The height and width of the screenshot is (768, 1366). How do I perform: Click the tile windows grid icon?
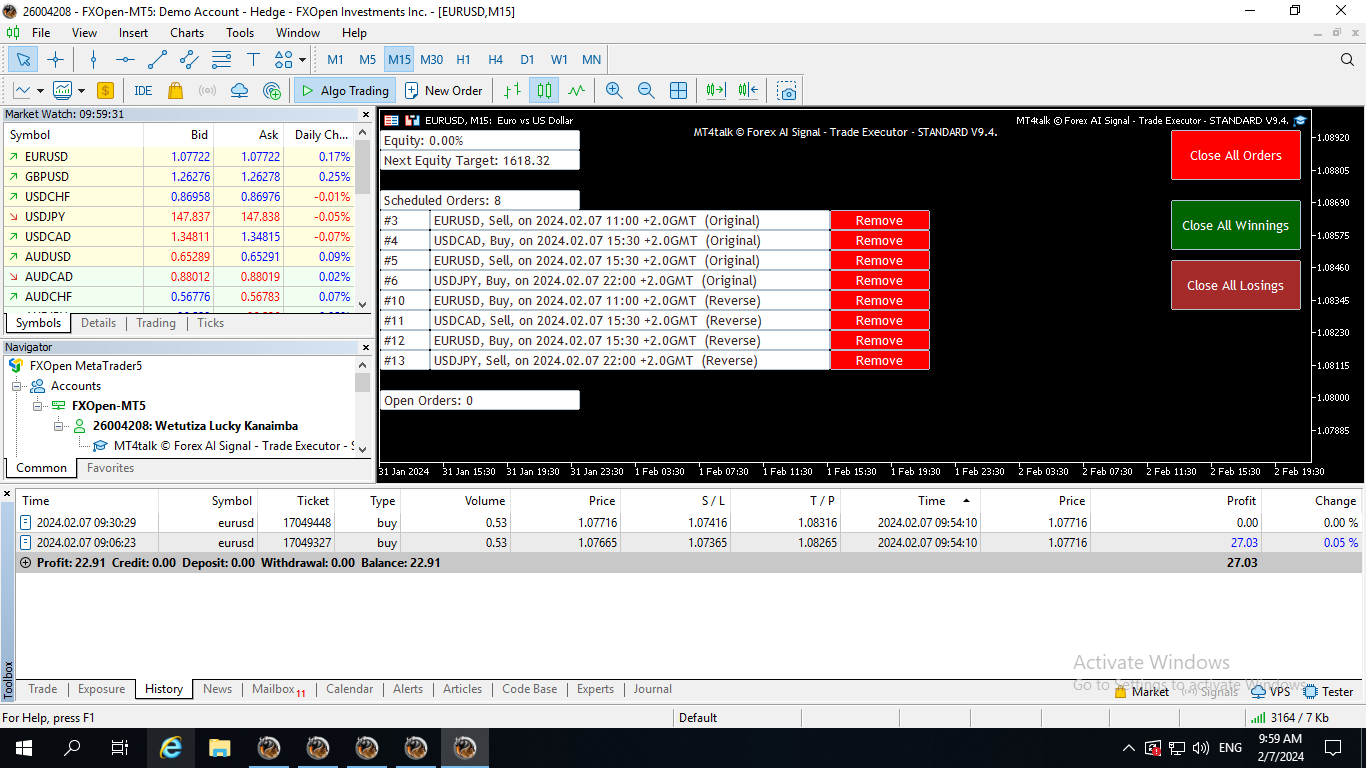pos(678,91)
